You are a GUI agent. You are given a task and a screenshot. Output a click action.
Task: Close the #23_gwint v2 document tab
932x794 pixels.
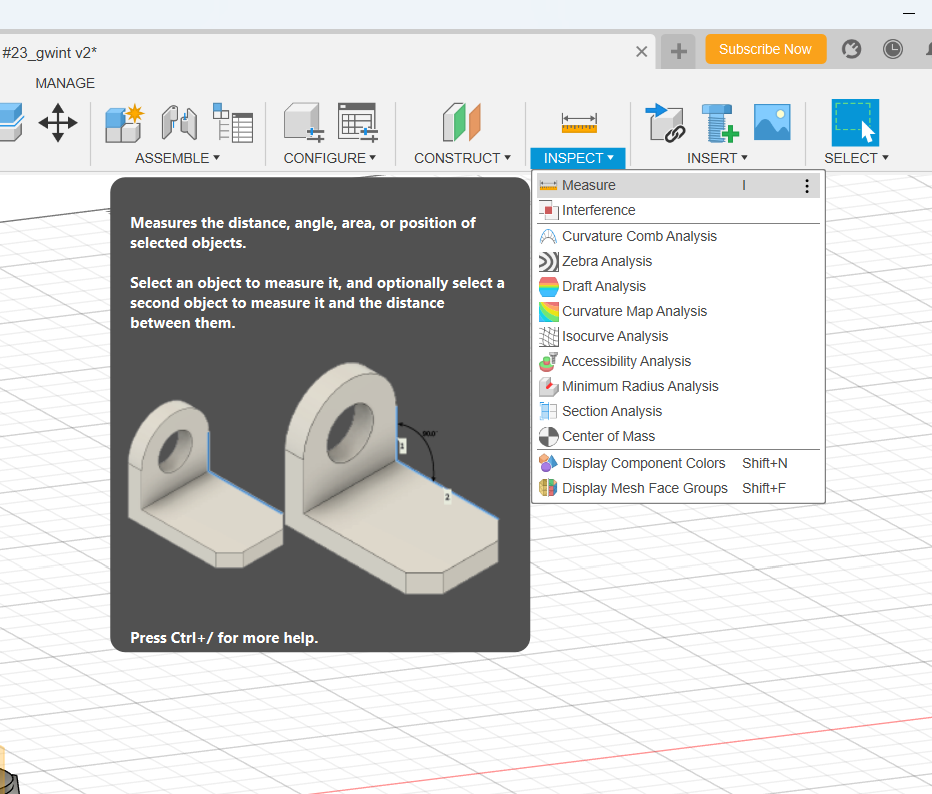pyautogui.click(x=641, y=52)
